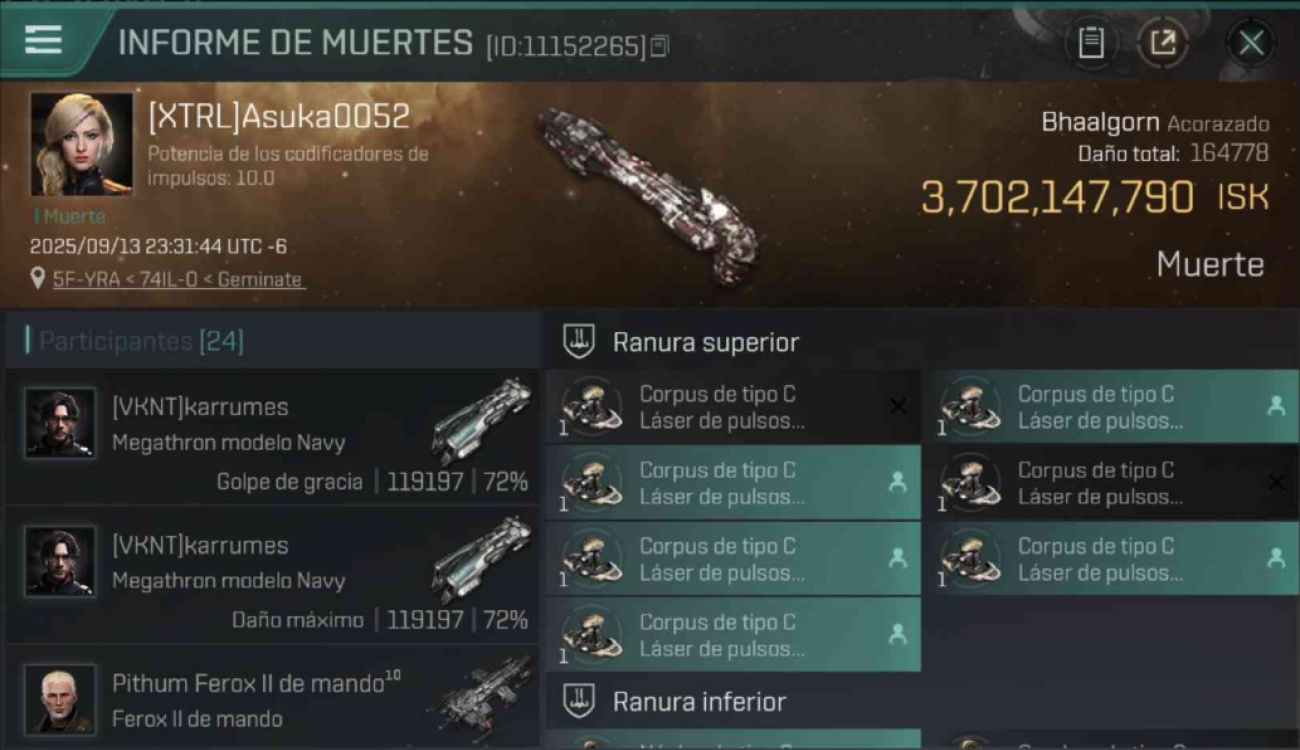Click Megathron Navy ship icon in first row

coord(482,420)
